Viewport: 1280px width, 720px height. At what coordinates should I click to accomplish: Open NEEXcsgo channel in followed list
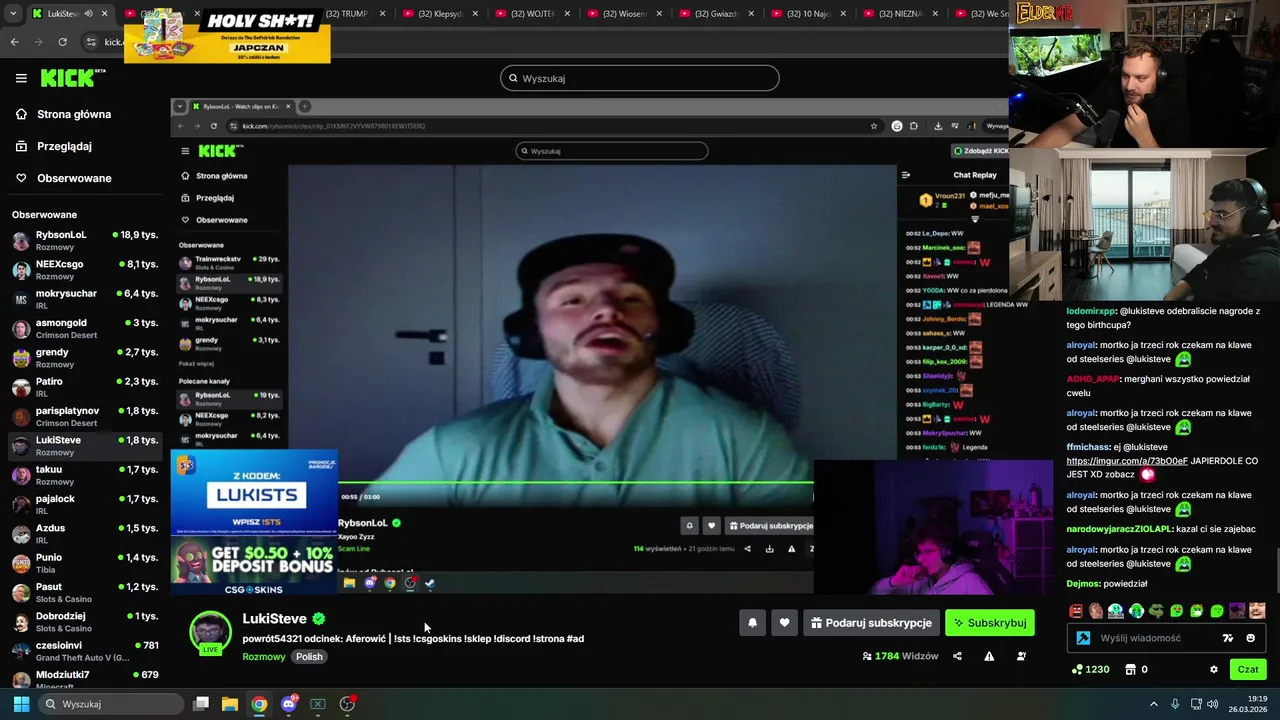point(84,269)
